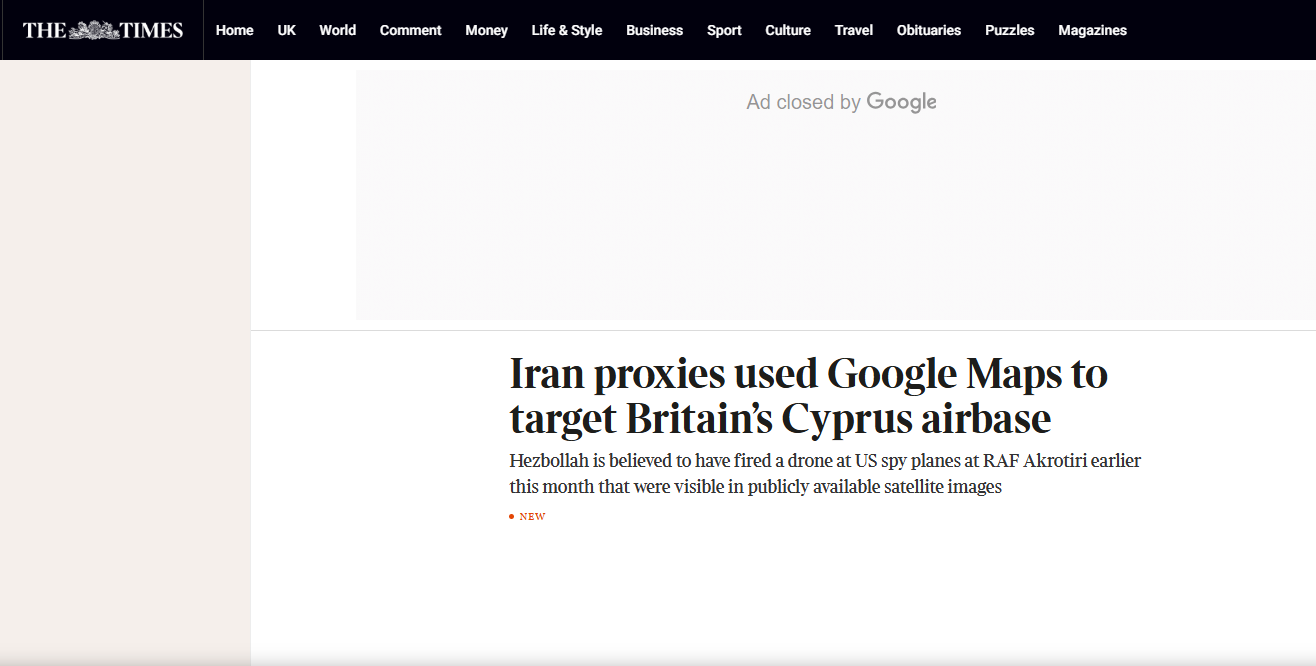Image resolution: width=1316 pixels, height=666 pixels.
Task: Go to the Puzzles section
Action: 1009,30
